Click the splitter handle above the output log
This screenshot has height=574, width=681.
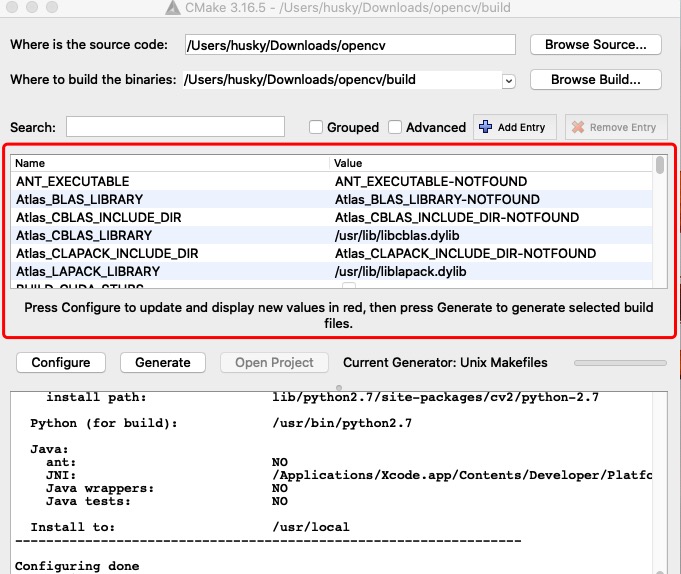tap(339, 387)
